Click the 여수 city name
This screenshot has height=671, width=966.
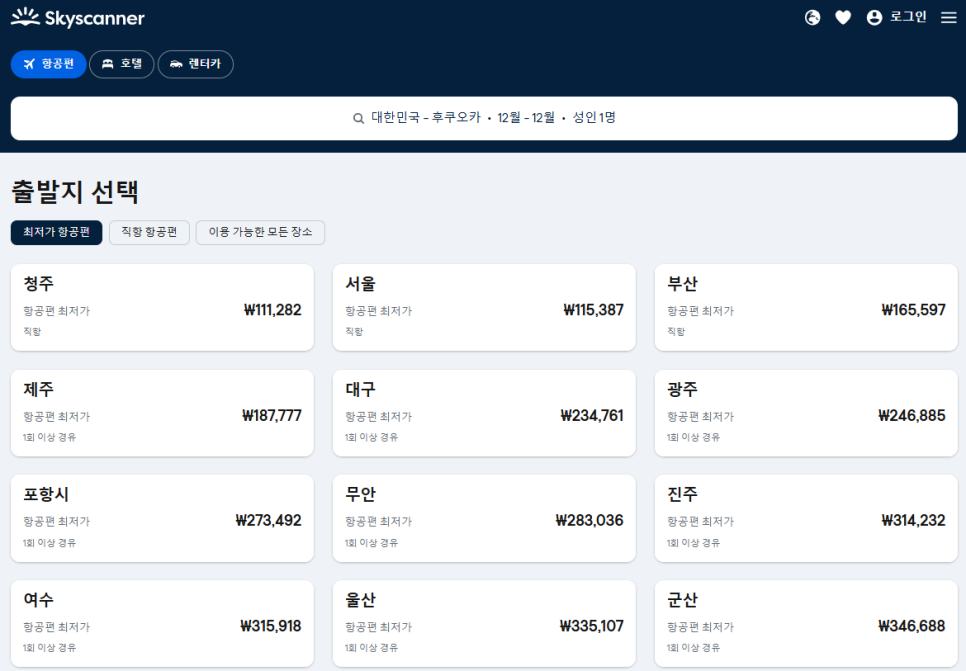click(38, 600)
